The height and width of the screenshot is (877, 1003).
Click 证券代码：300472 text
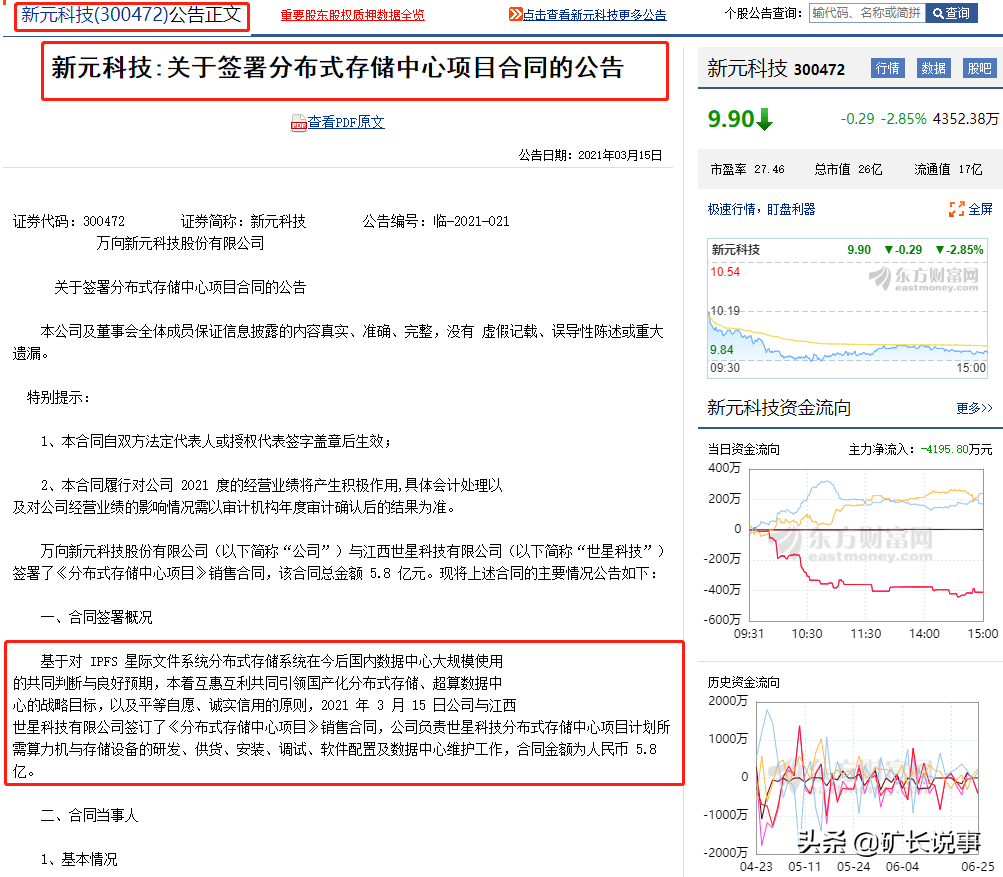69,221
